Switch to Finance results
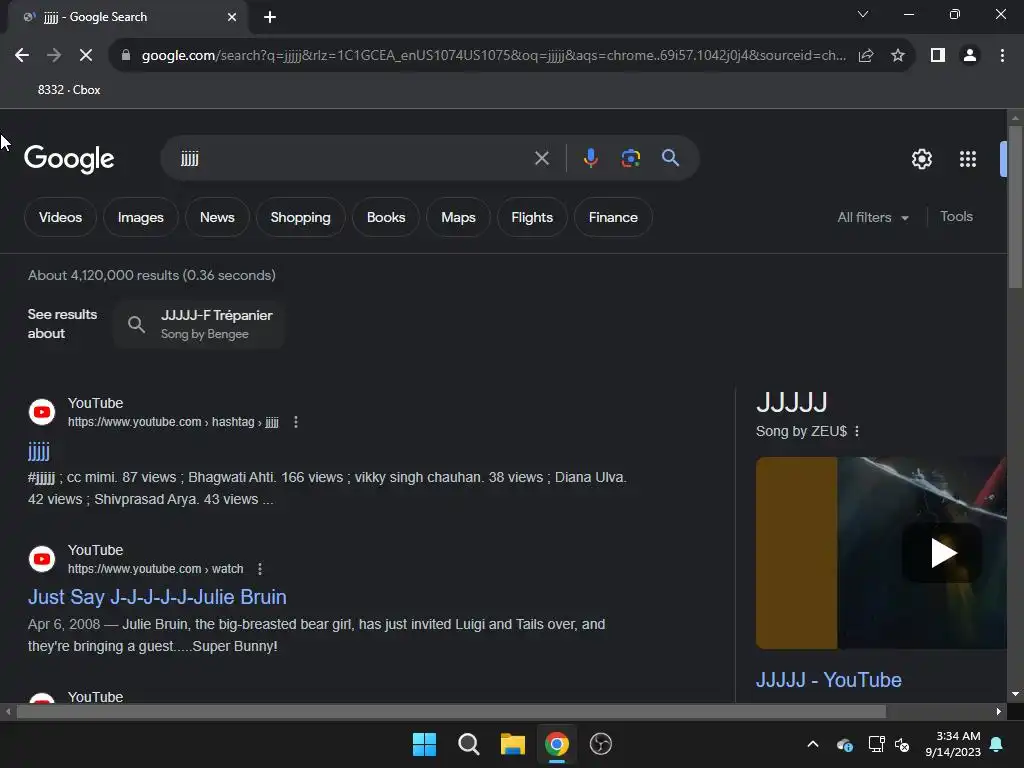 point(613,217)
